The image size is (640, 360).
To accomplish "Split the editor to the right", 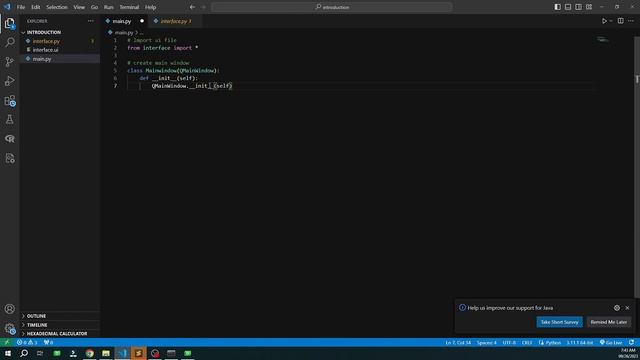I will [x=620, y=21].
